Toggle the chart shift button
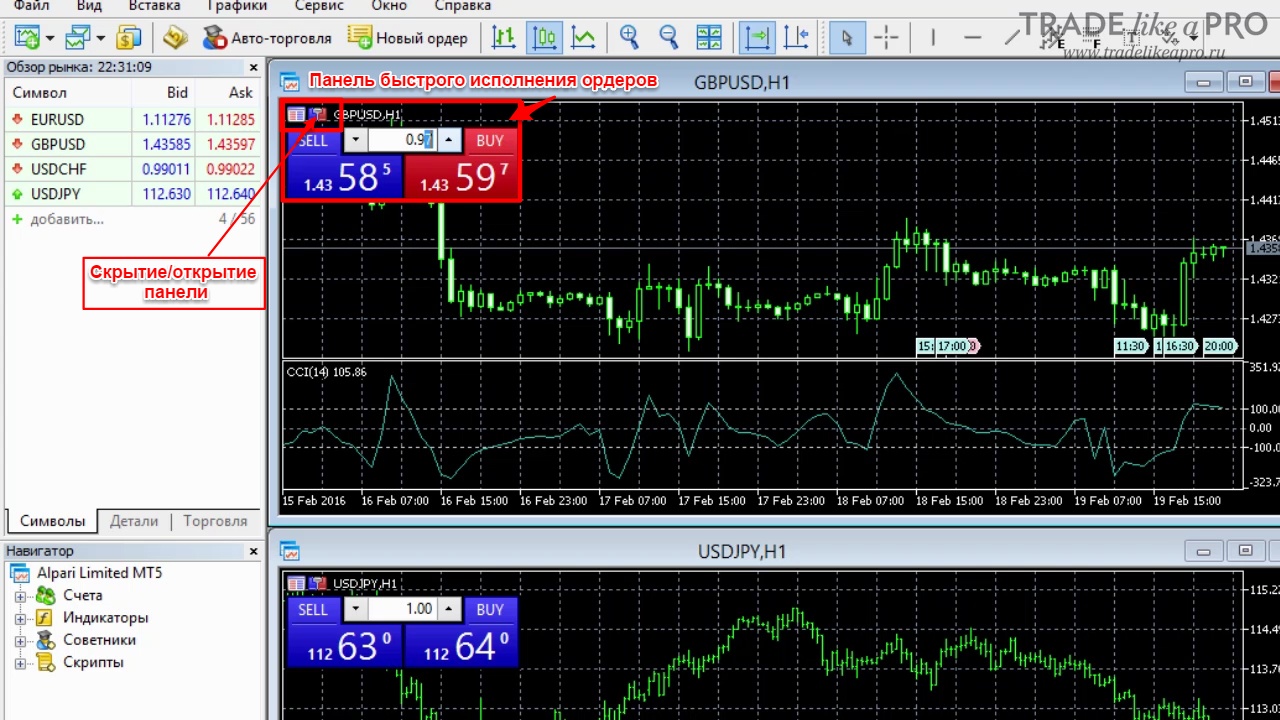The width and height of the screenshot is (1280, 720). [x=797, y=38]
